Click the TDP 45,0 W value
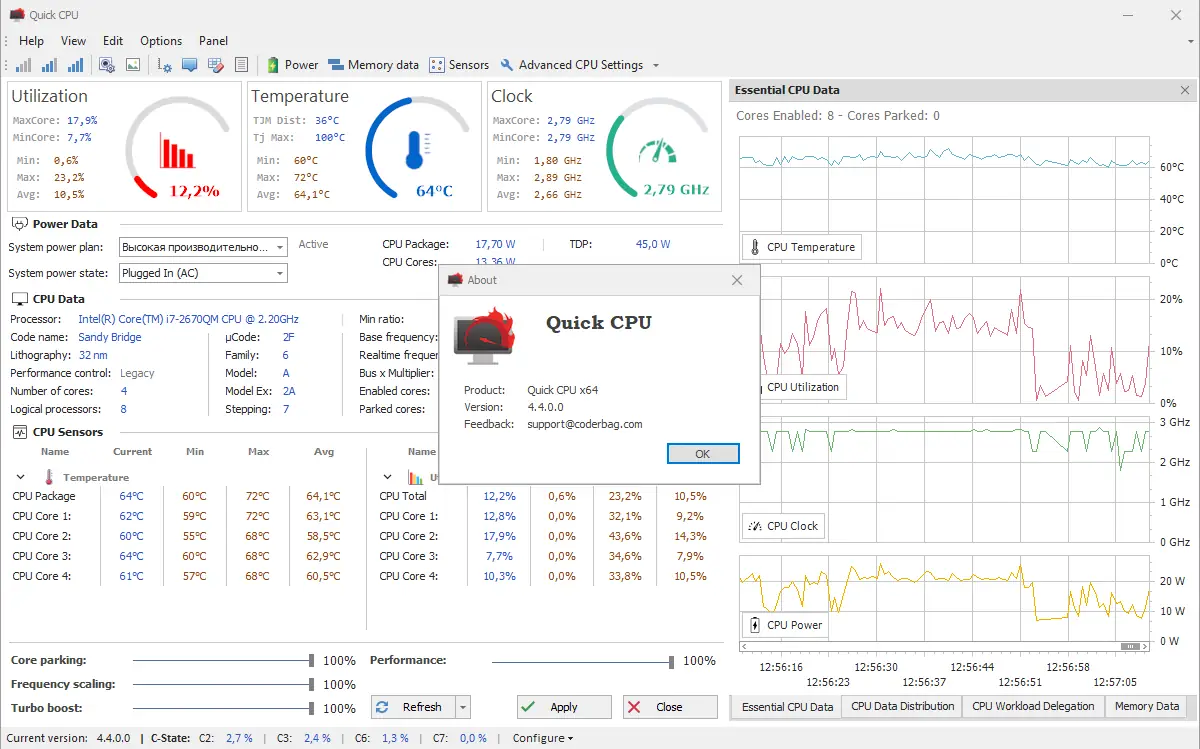The image size is (1200, 749). (x=653, y=244)
